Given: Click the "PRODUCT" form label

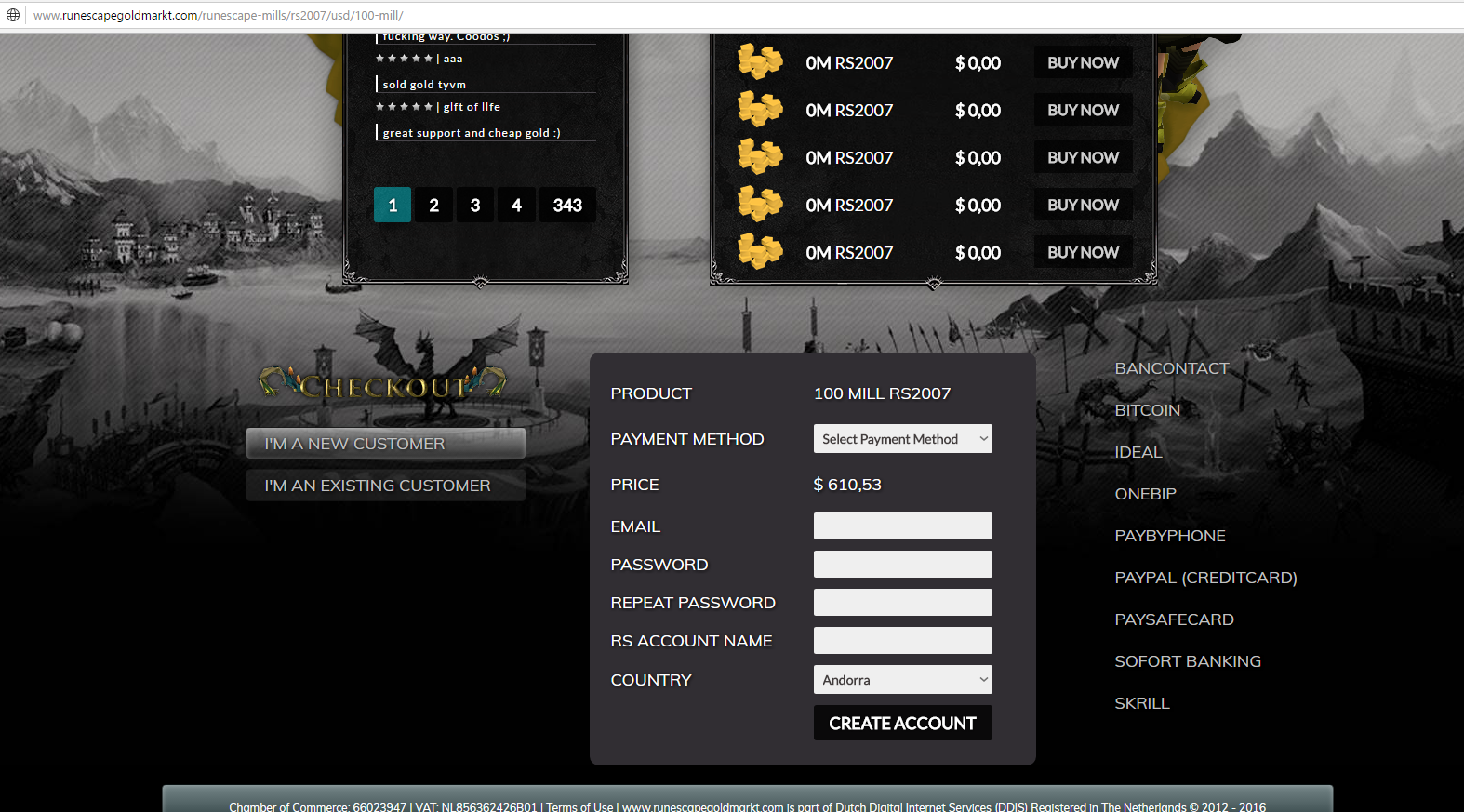Looking at the screenshot, I should coord(651,393).
